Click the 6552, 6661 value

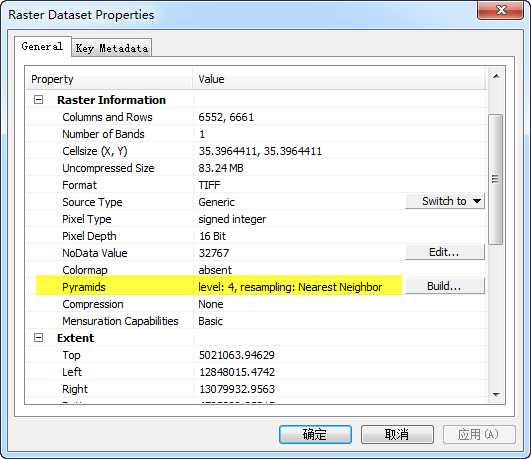[226, 117]
